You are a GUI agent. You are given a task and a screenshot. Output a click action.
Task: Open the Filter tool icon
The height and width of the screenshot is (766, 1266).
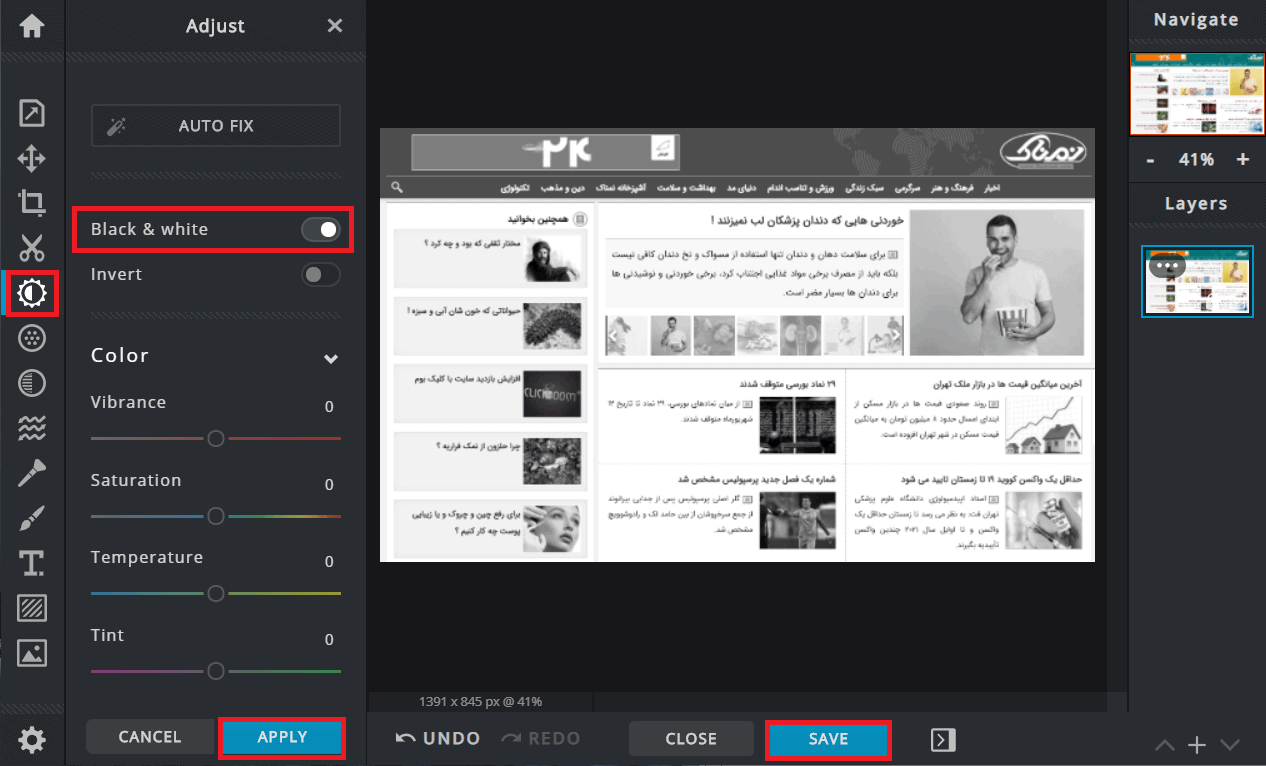pos(32,338)
